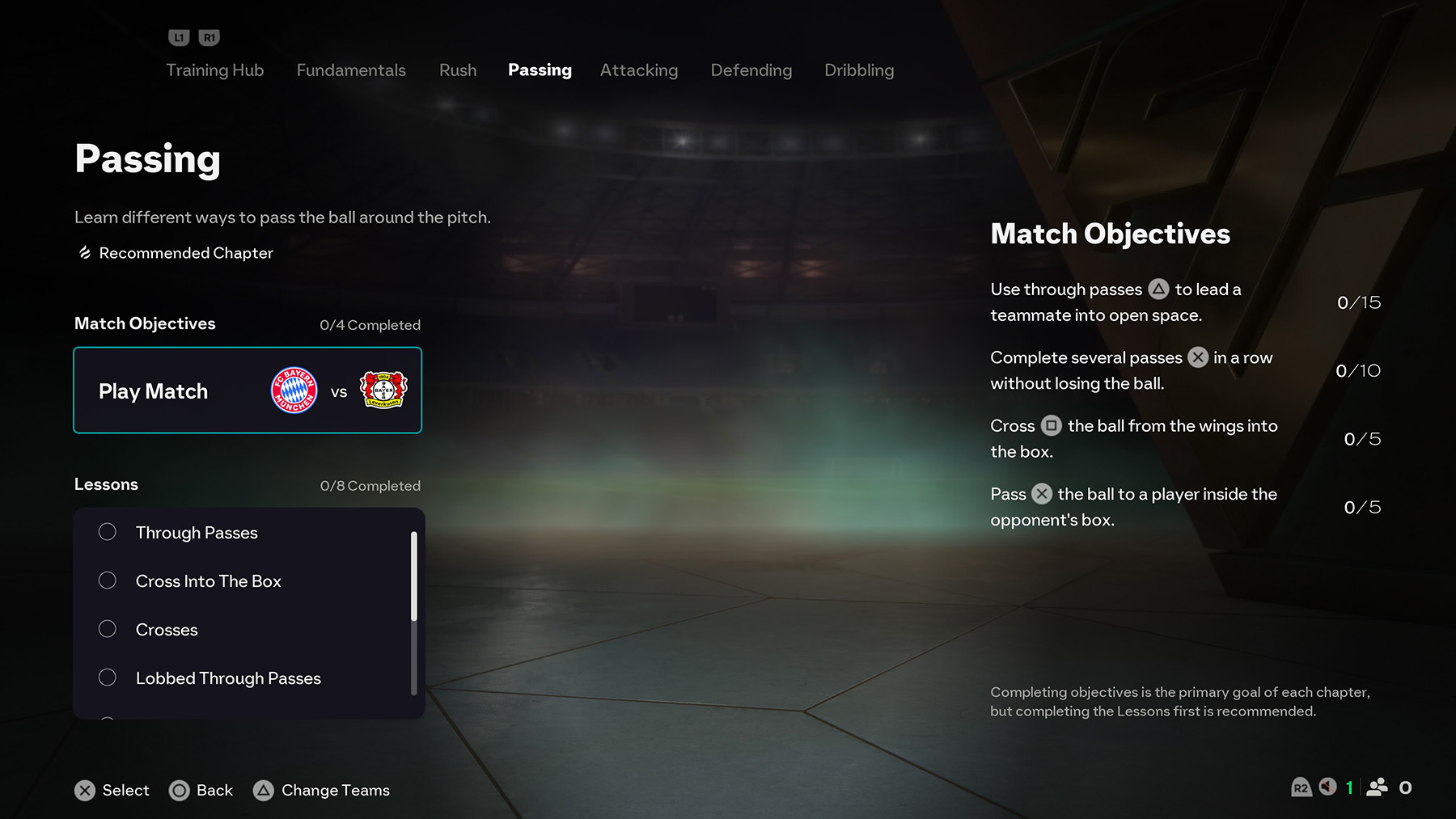Switch to the Attacking tab
Screen dimensions: 1456x819
click(x=639, y=70)
